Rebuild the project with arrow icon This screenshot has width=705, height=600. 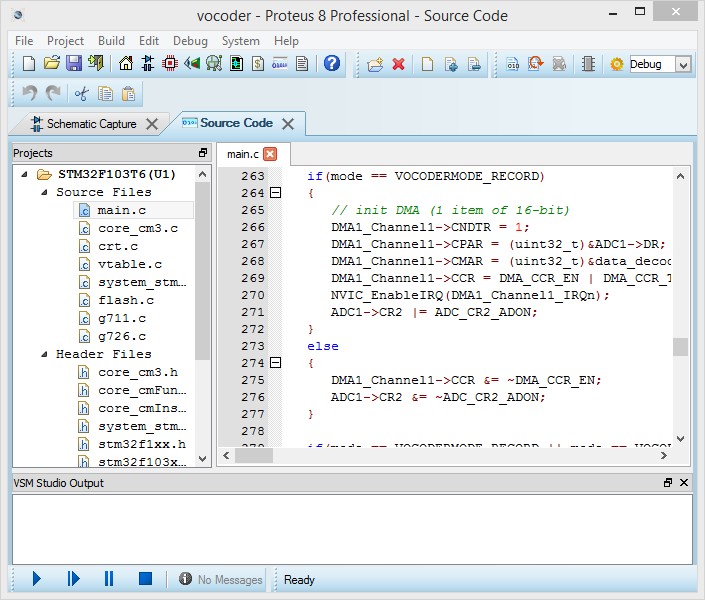tap(535, 63)
